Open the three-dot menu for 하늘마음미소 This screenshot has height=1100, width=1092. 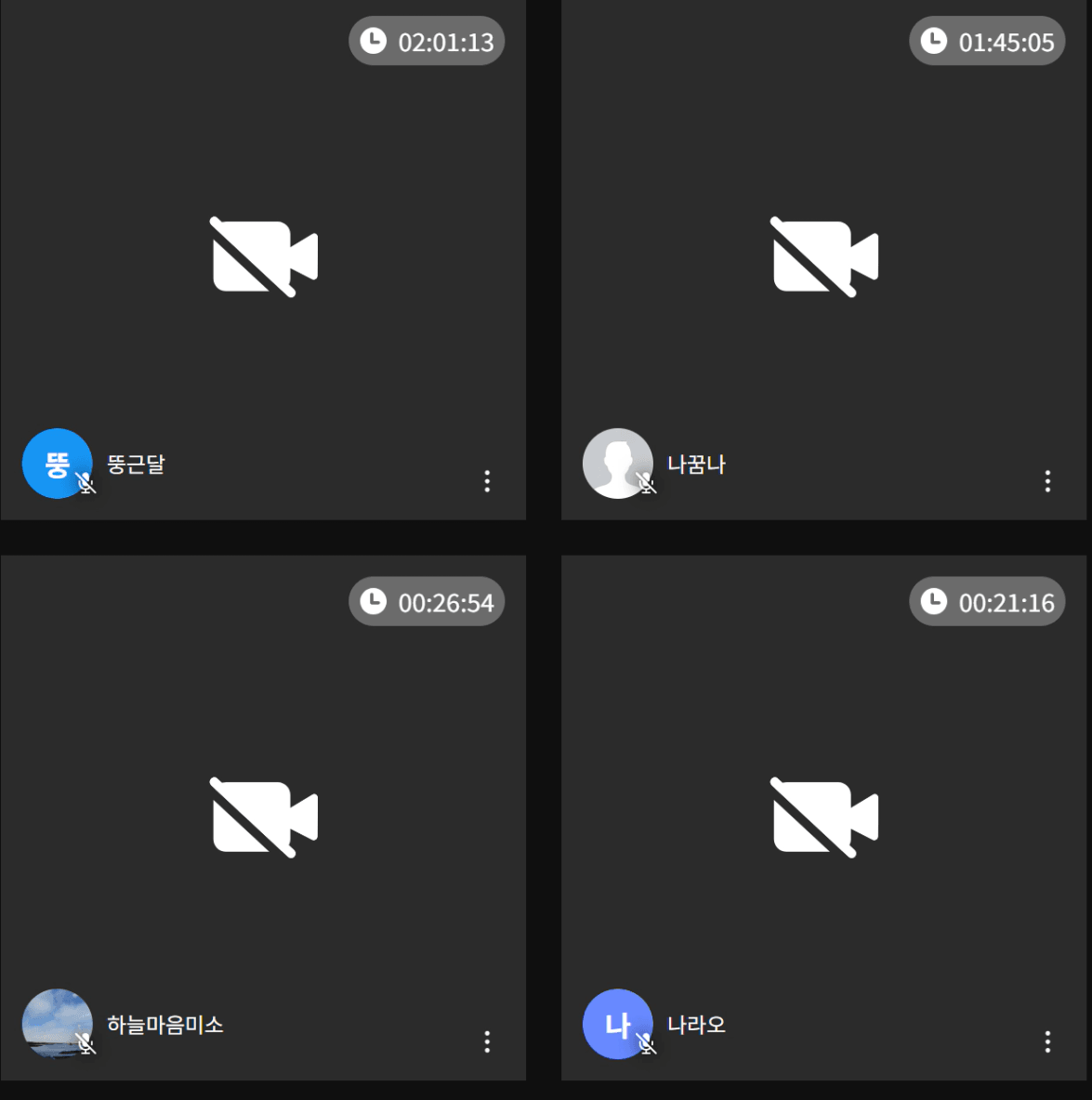pos(487,1041)
